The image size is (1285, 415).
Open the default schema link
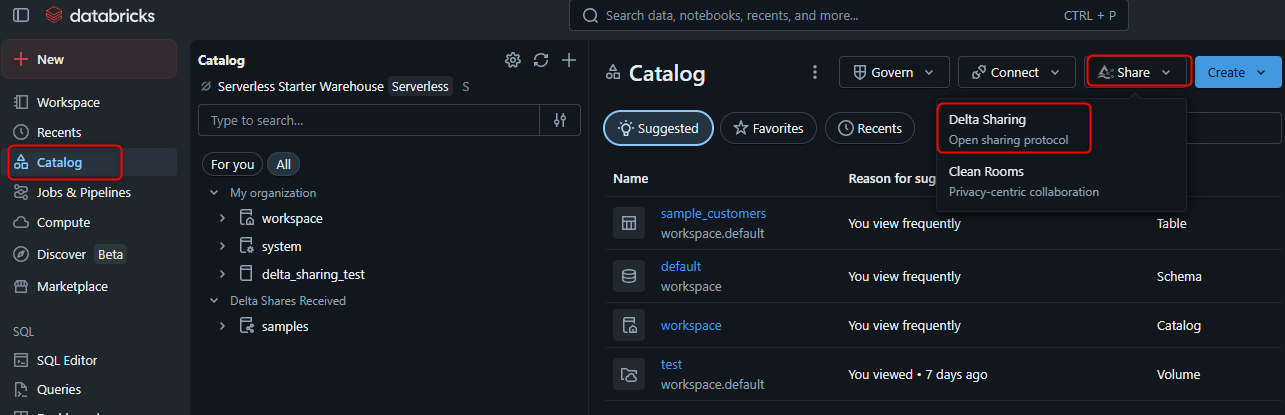681,266
